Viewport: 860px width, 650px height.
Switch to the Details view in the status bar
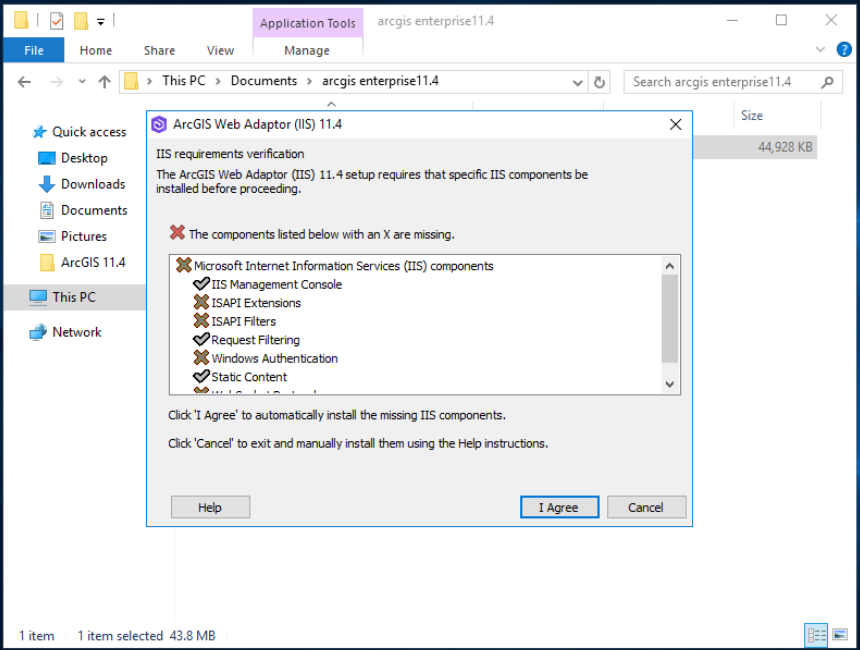(x=816, y=635)
